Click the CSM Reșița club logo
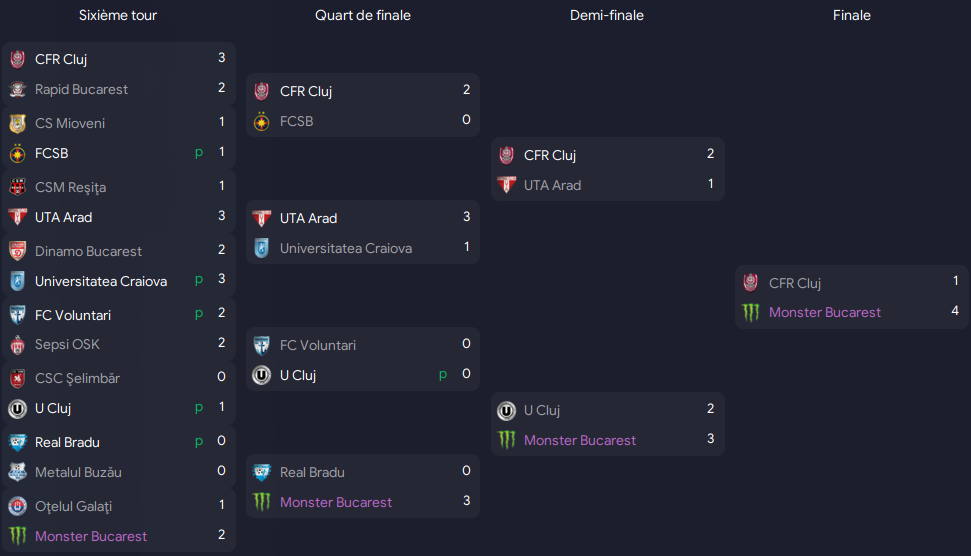 (17, 187)
